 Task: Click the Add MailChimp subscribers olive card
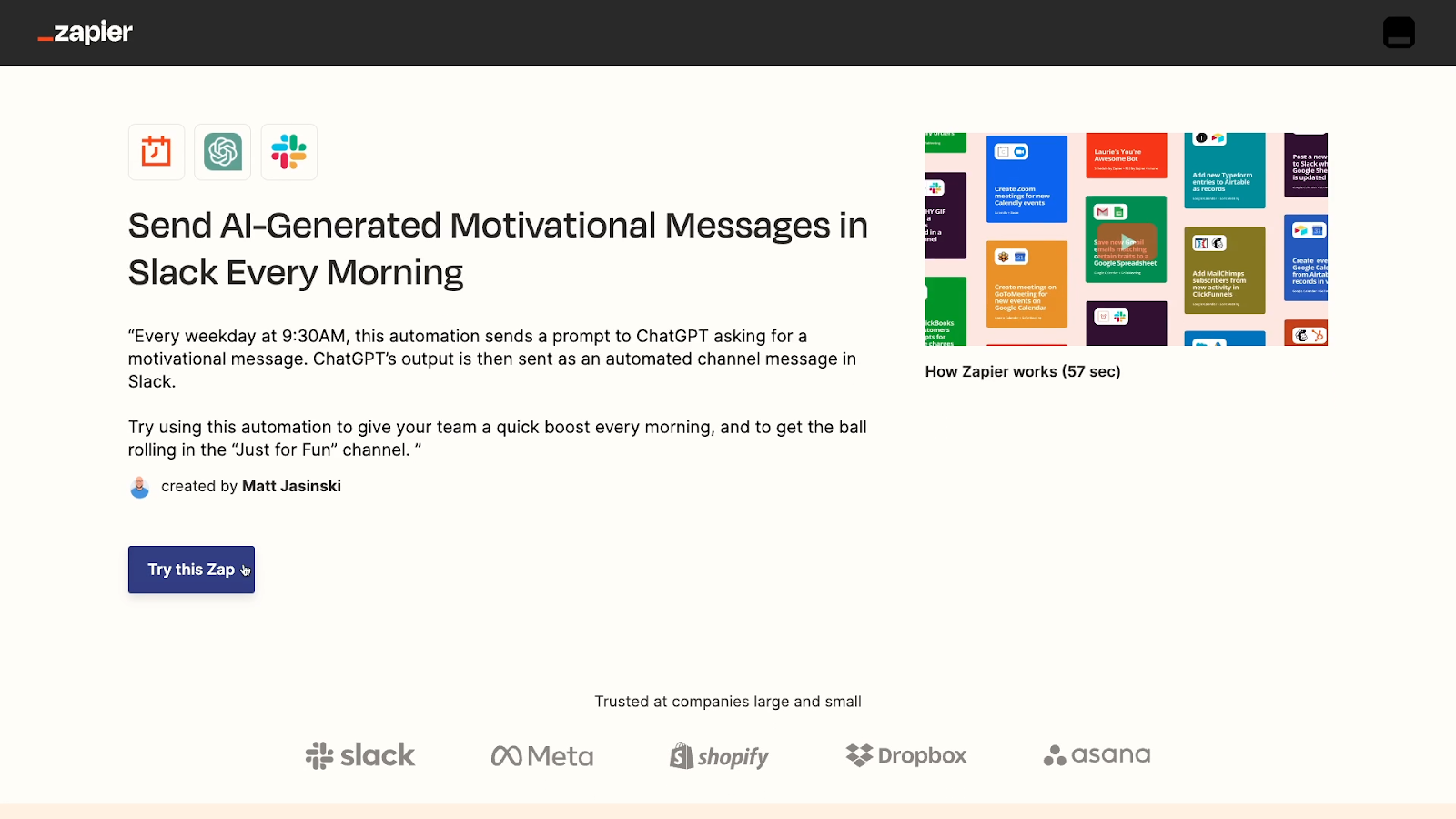tap(1225, 270)
